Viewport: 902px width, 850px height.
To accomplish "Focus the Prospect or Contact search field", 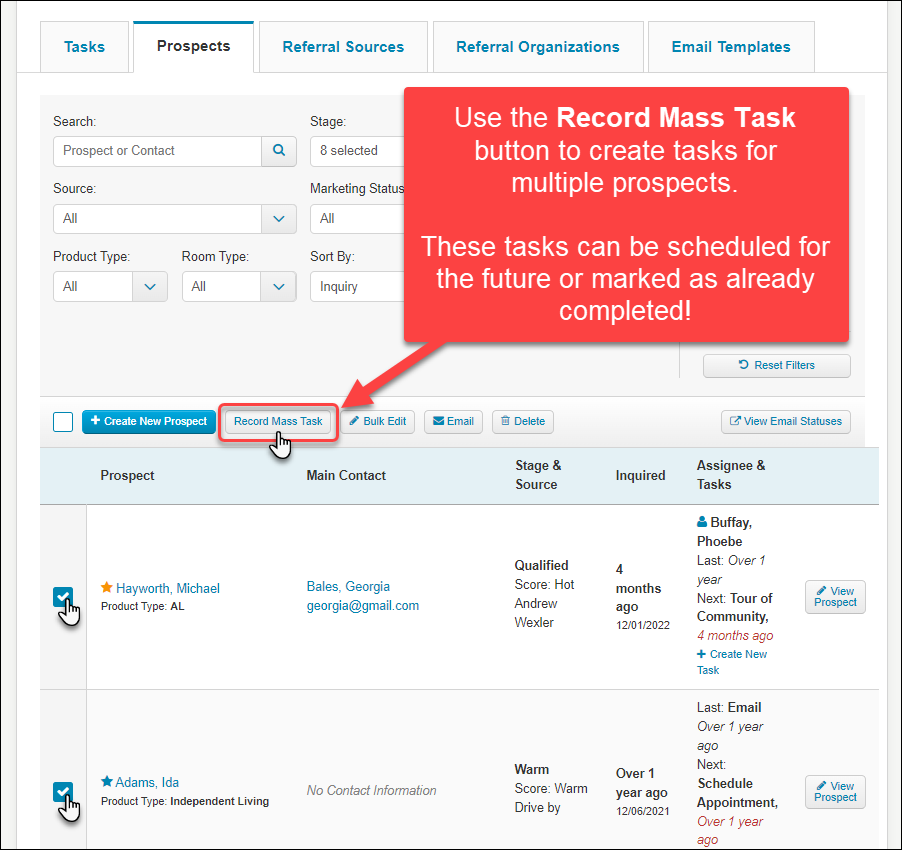I will pyautogui.click(x=157, y=151).
